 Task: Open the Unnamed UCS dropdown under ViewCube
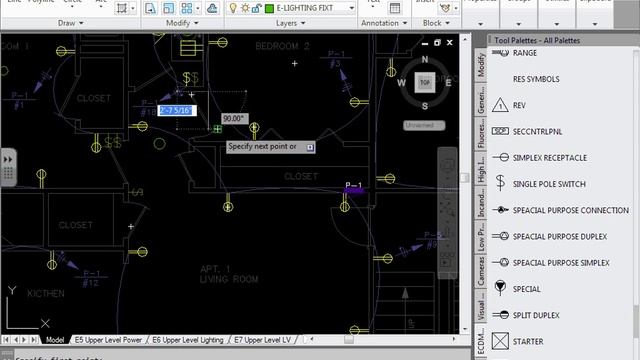click(x=424, y=125)
